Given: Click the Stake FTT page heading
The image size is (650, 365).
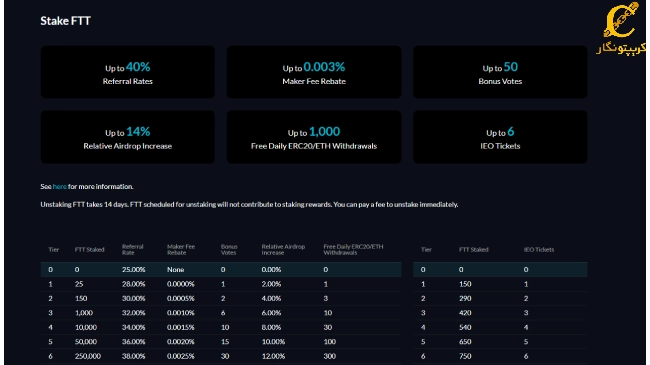Looking at the screenshot, I should click(65, 21).
